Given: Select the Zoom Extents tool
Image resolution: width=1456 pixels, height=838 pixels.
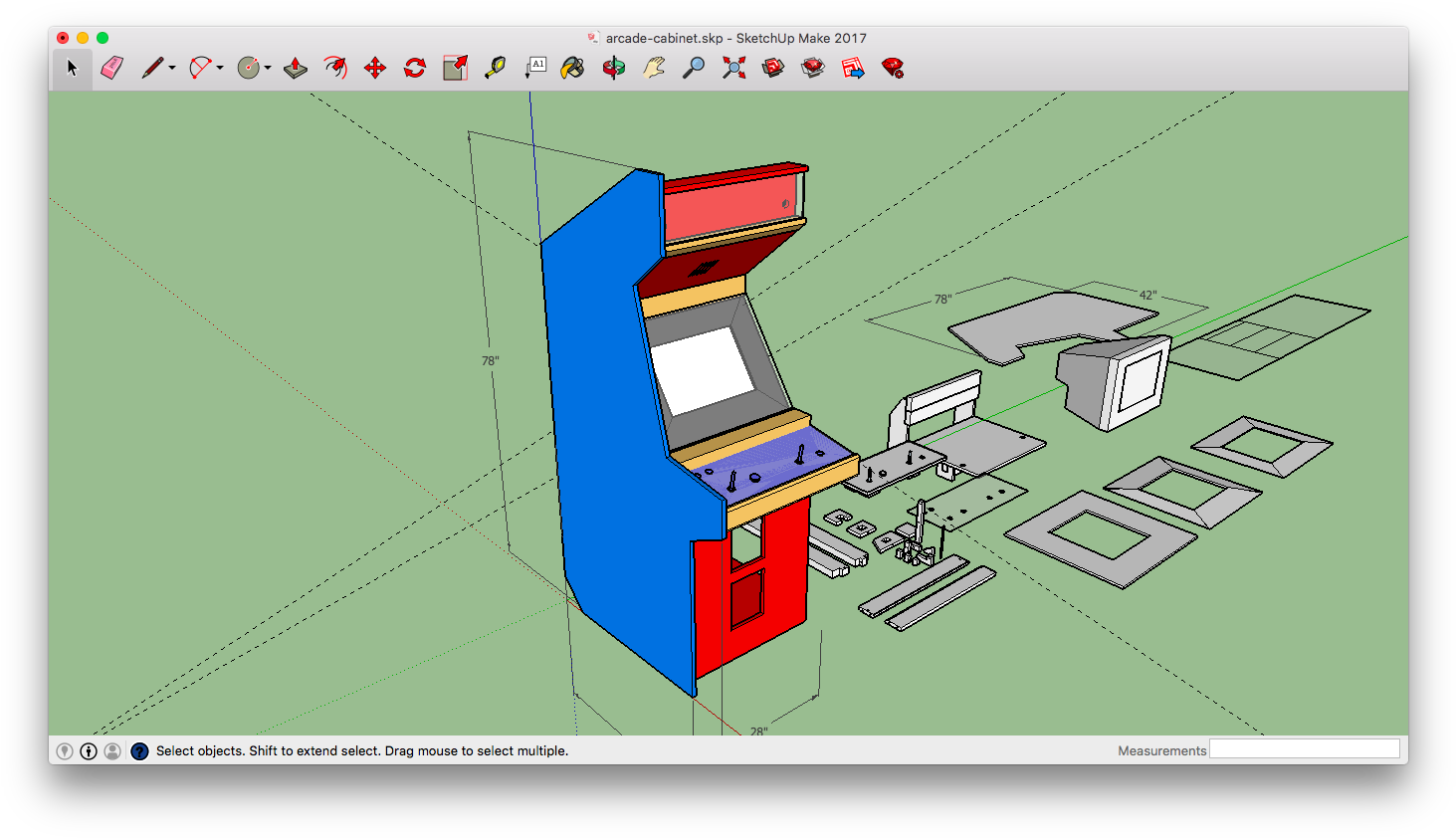Looking at the screenshot, I should click(x=733, y=68).
